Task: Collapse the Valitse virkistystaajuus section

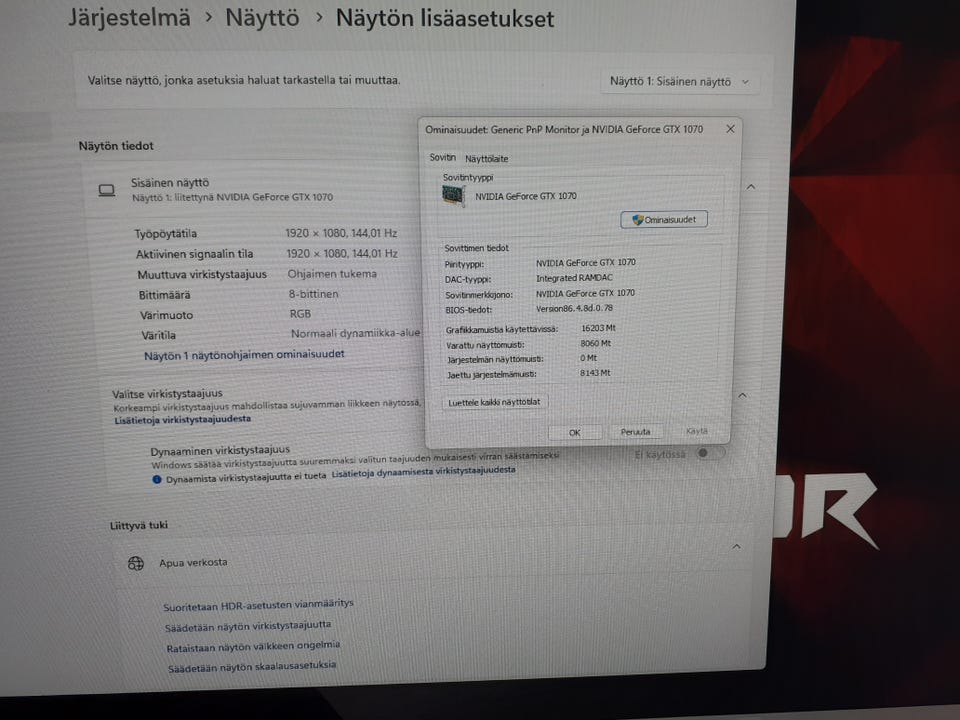Action: 742,396
